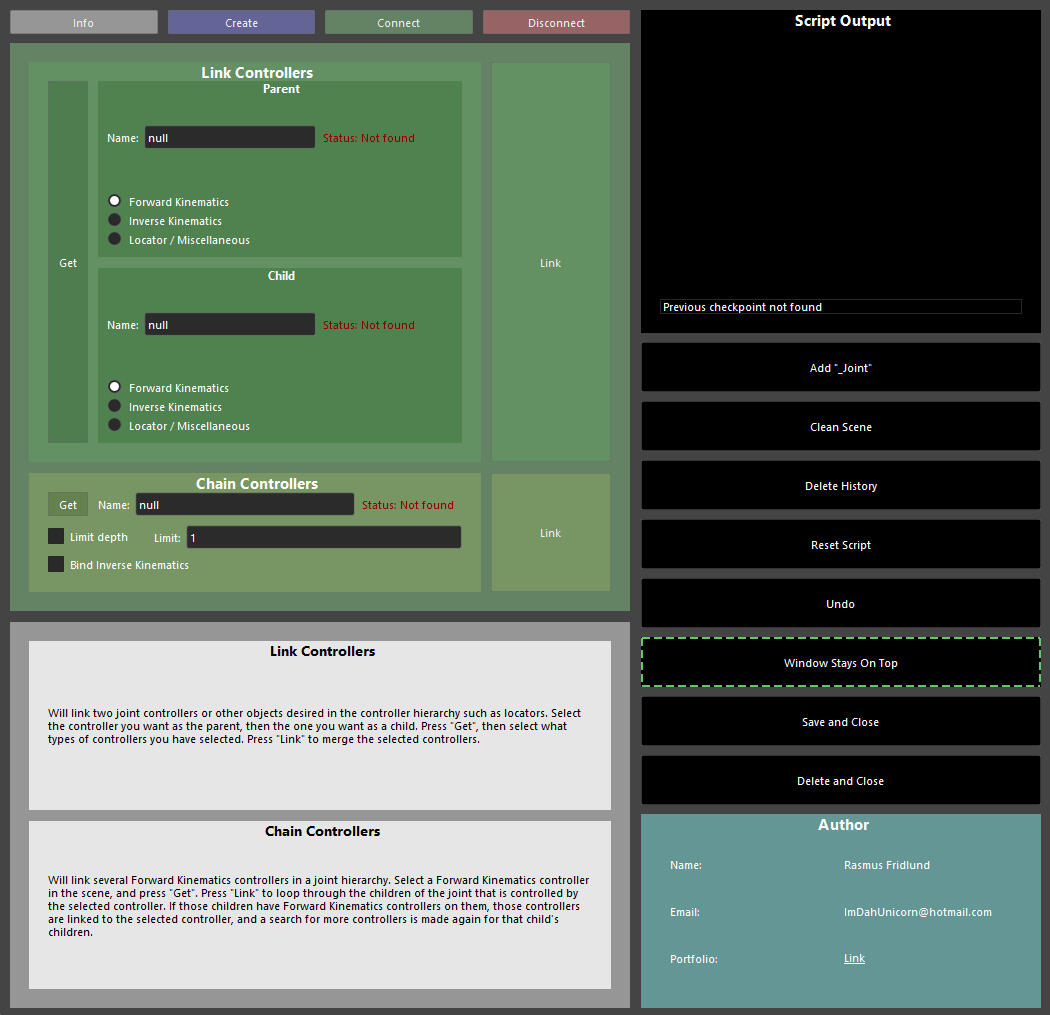This screenshot has width=1050, height=1015.
Task: Toggle Bind Inverse Kinematics checkbox
Action: coord(56,564)
